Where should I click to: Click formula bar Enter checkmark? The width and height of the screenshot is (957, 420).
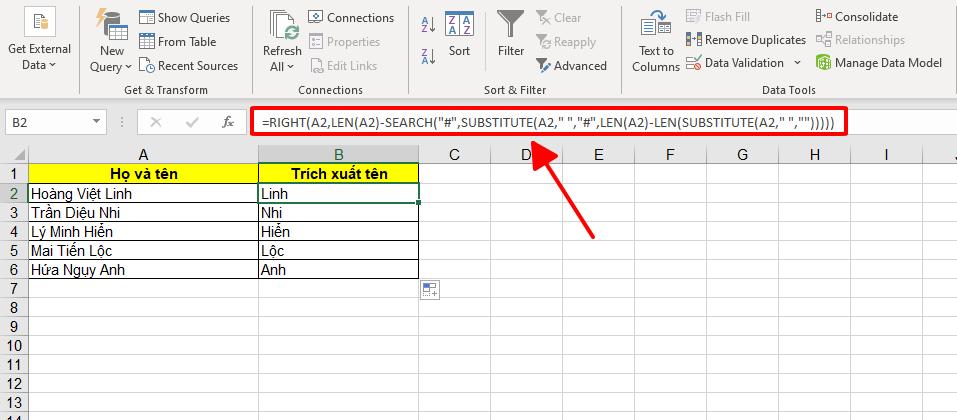(192, 122)
